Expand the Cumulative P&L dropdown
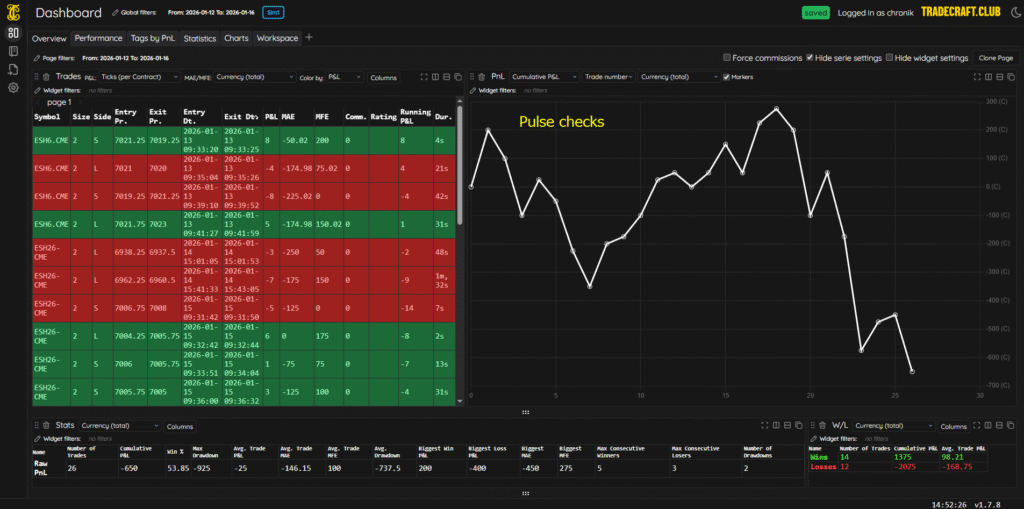 543,77
